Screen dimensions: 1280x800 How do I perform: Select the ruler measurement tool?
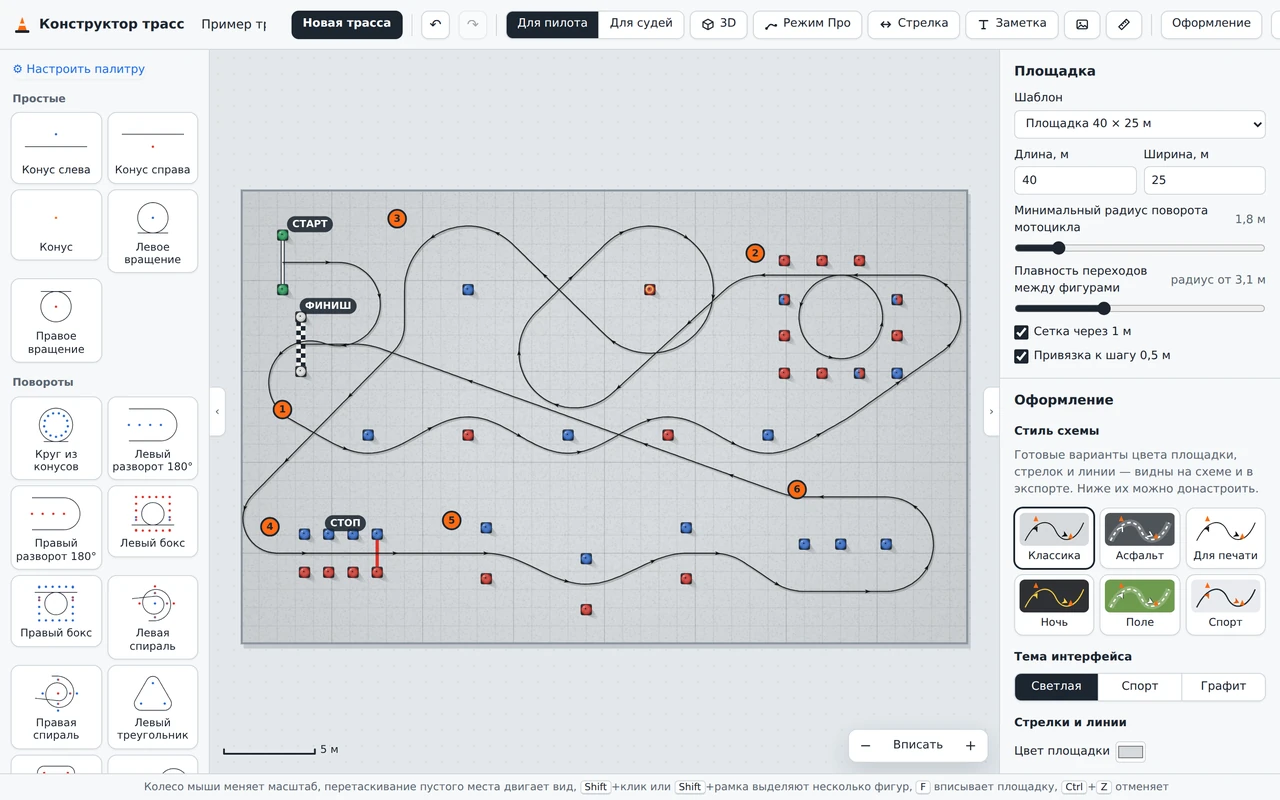[1124, 25]
